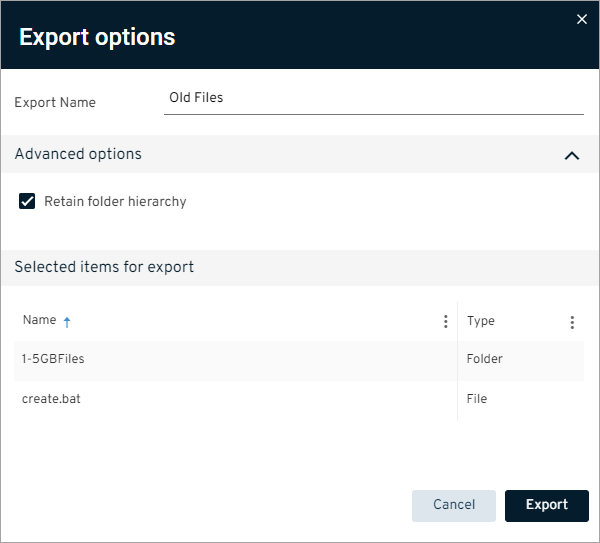Click the blue ascending sort arrow
The width and height of the screenshot is (600, 543).
click(67, 322)
